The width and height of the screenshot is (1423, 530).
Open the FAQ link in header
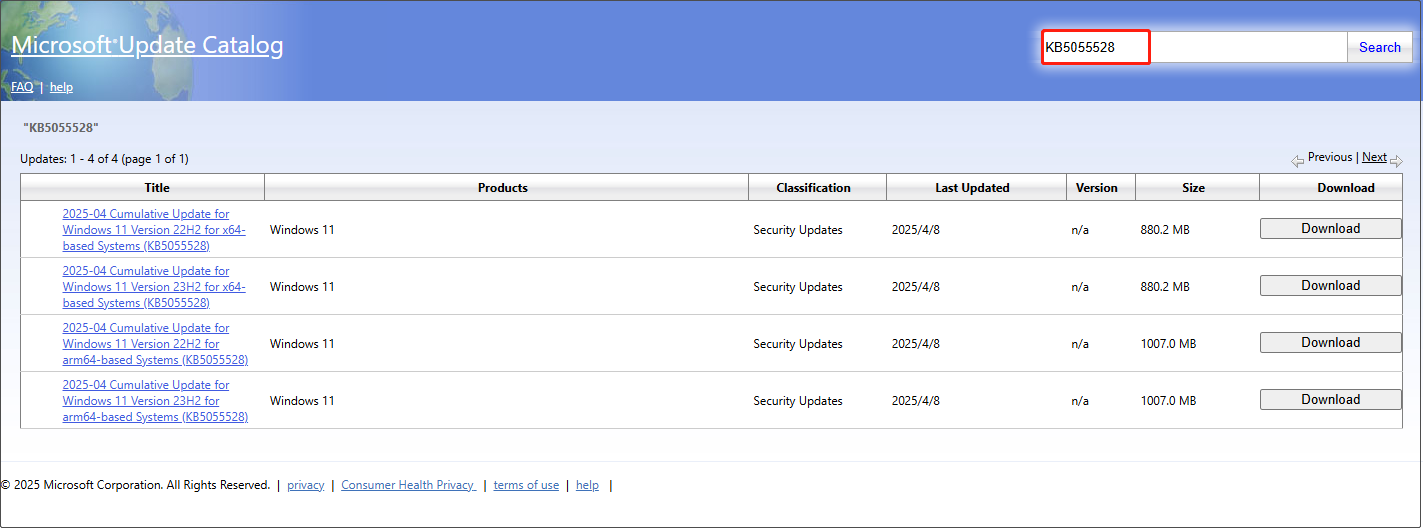tap(22, 87)
